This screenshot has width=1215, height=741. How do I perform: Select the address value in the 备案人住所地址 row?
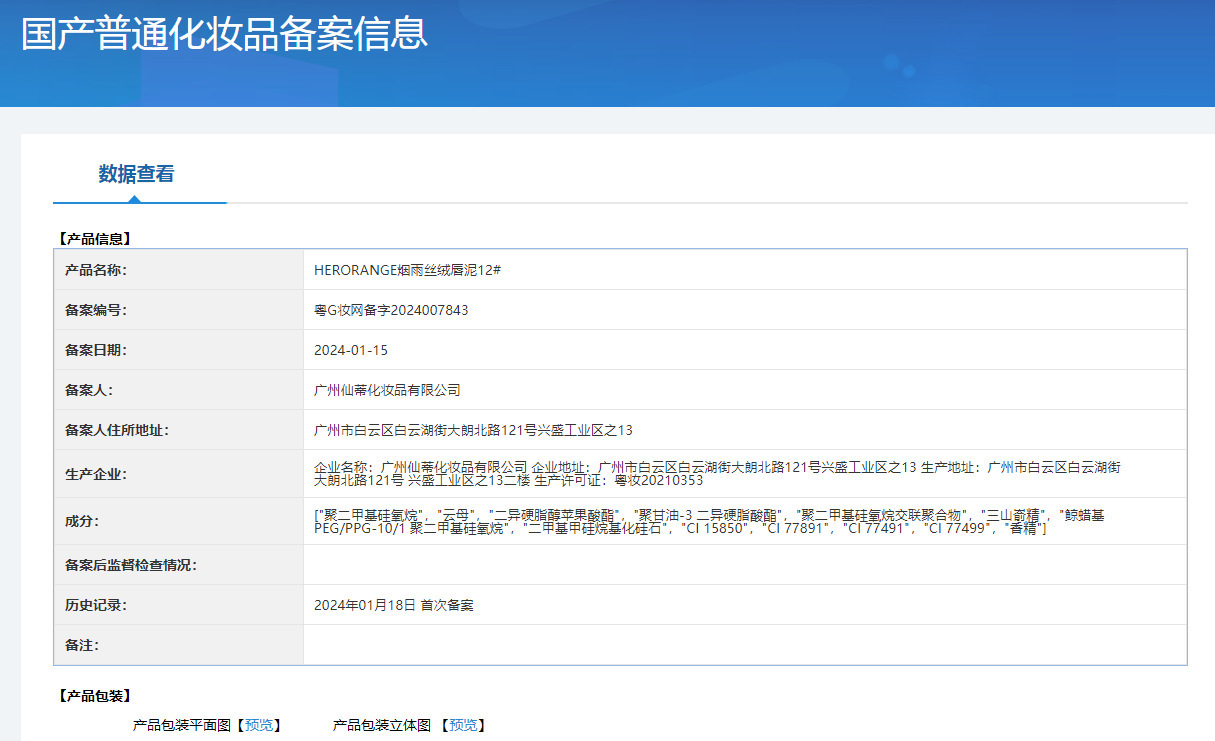point(473,430)
